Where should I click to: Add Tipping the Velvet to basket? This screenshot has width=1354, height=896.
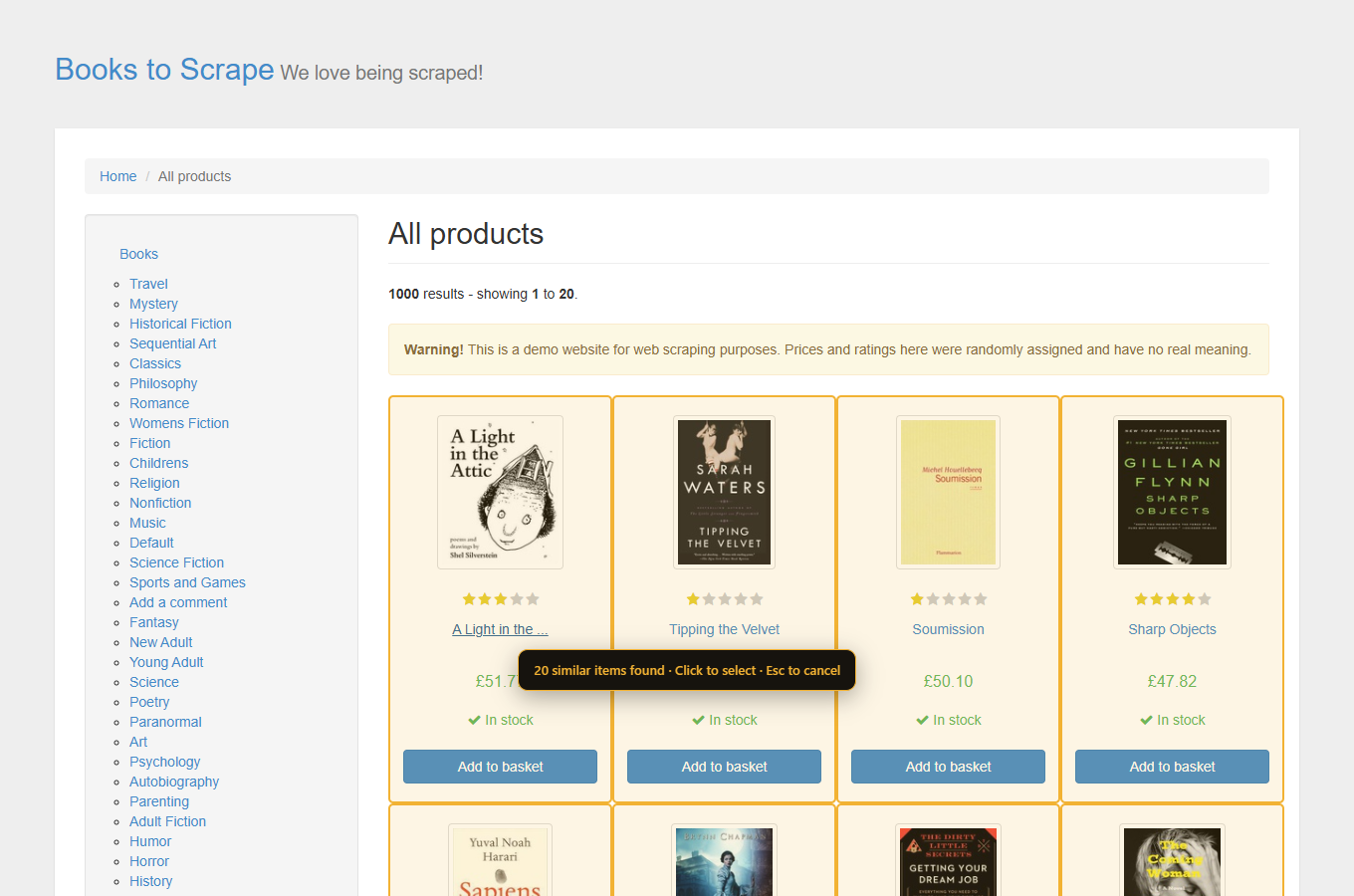pyautogui.click(x=724, y=767)
